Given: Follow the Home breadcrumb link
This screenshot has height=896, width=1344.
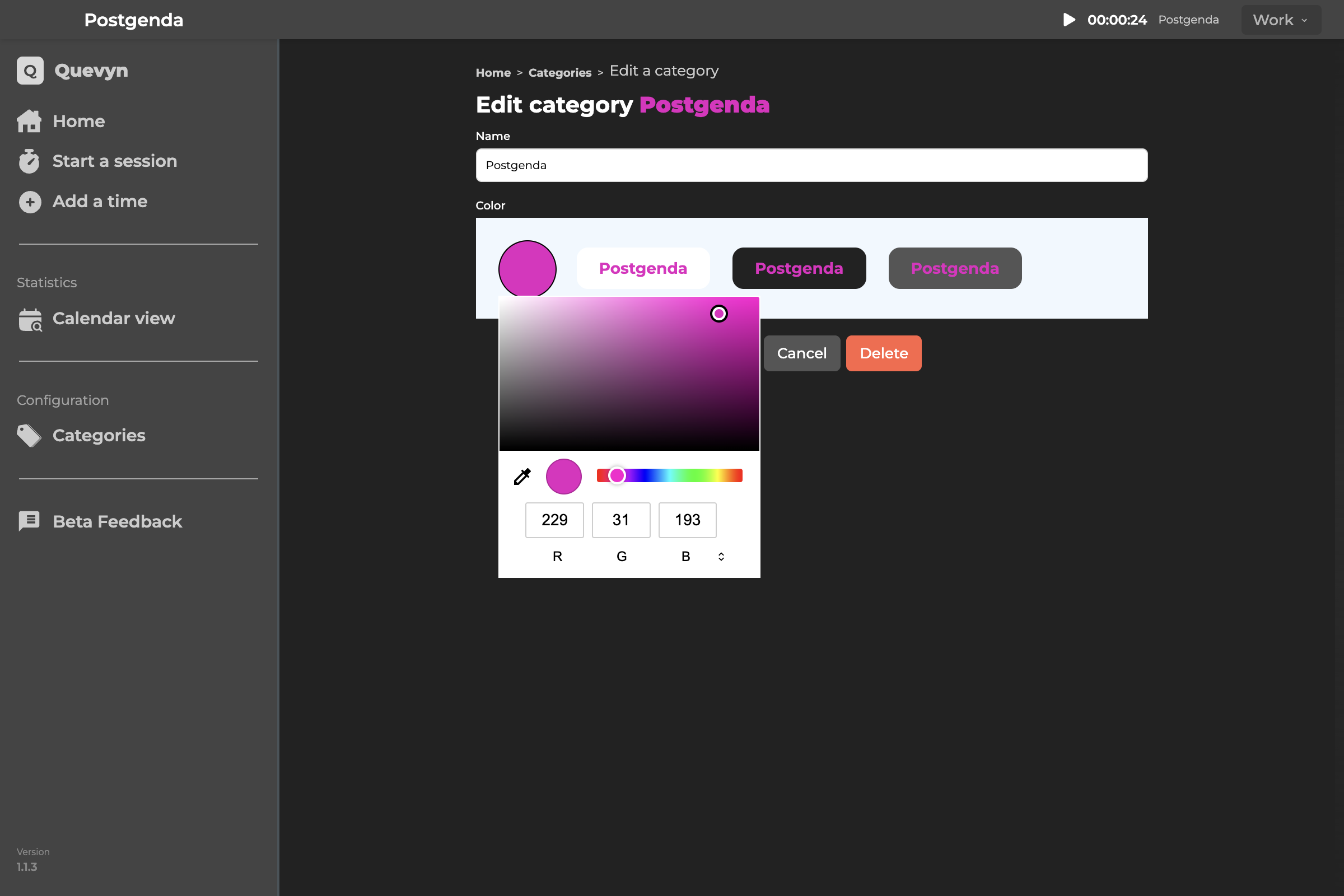Looking at the screenshot, I should pyautogui.click(x=493, y=73).
